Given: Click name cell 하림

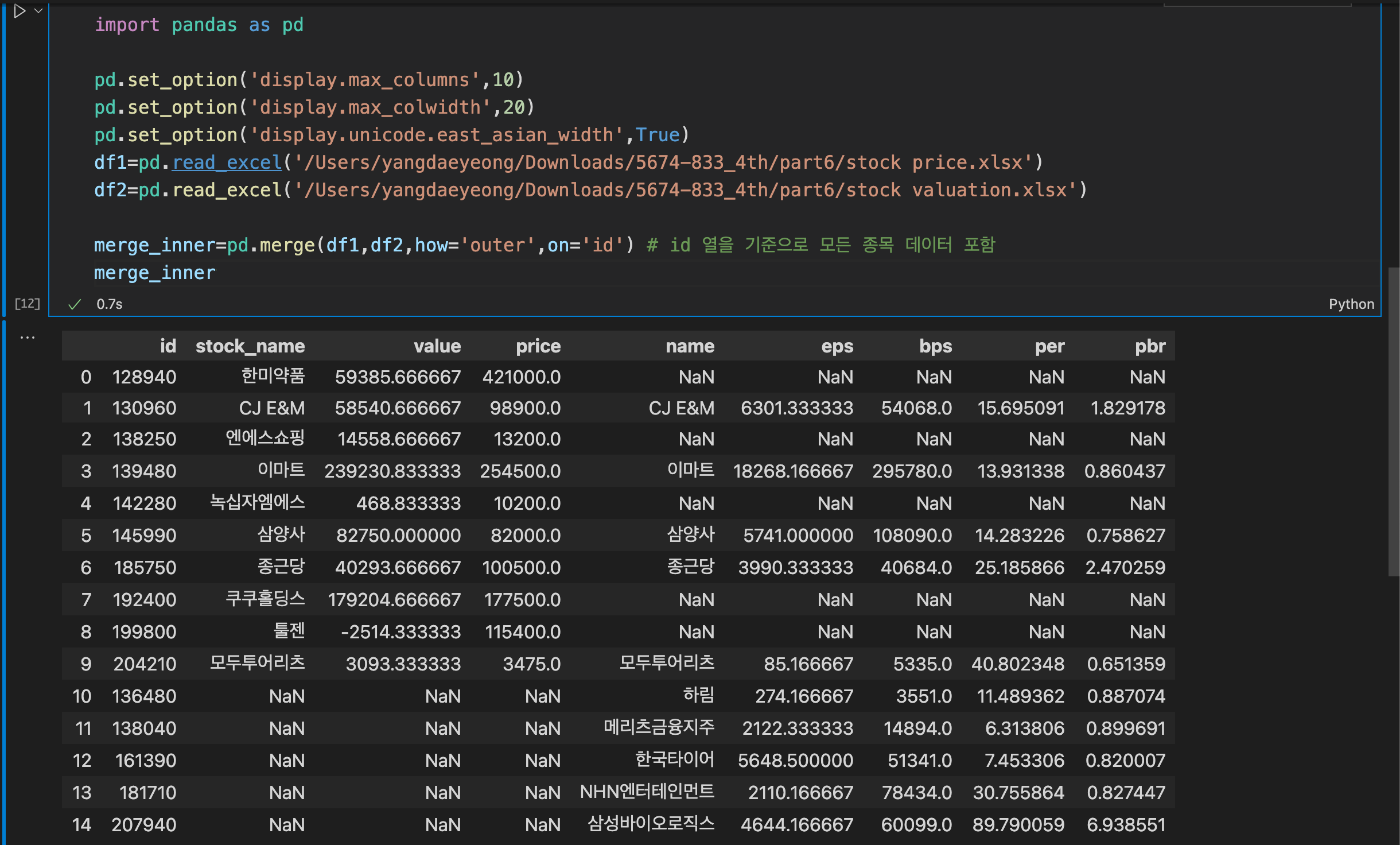Looking at the screenshot, I should [699, 695].
